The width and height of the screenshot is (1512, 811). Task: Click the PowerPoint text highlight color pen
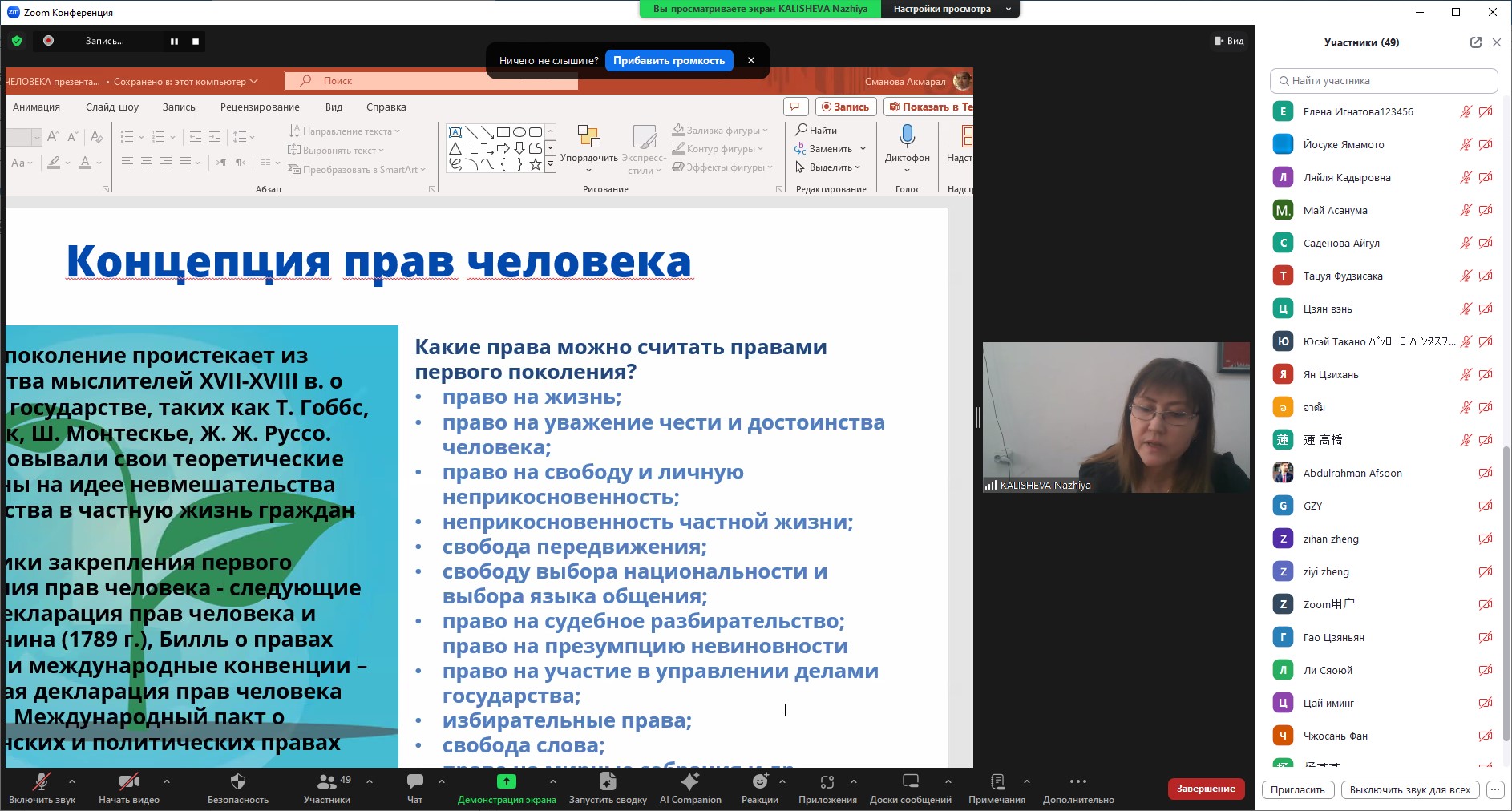point(54,163)
